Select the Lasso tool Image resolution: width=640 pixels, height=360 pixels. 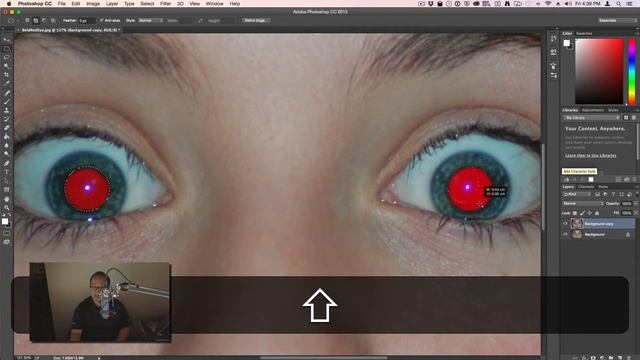[7, 58]
